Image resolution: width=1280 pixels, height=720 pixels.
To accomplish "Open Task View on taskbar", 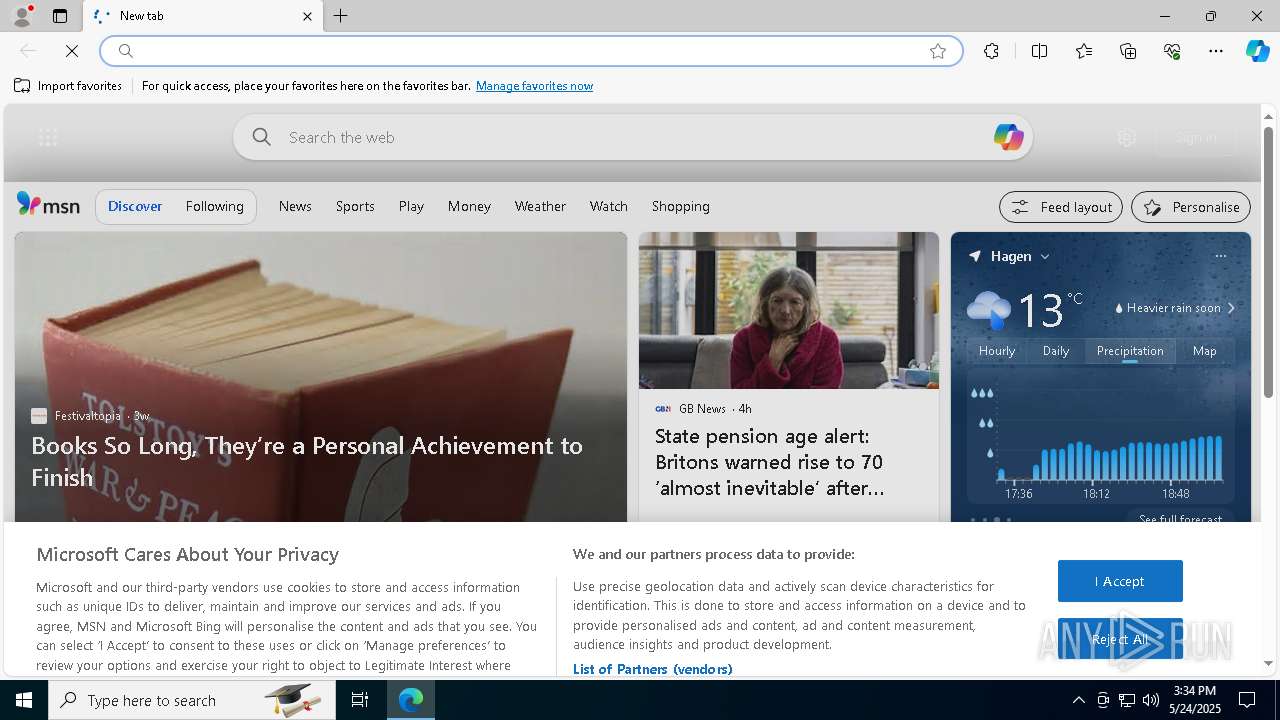I will [x=360, y=700].
